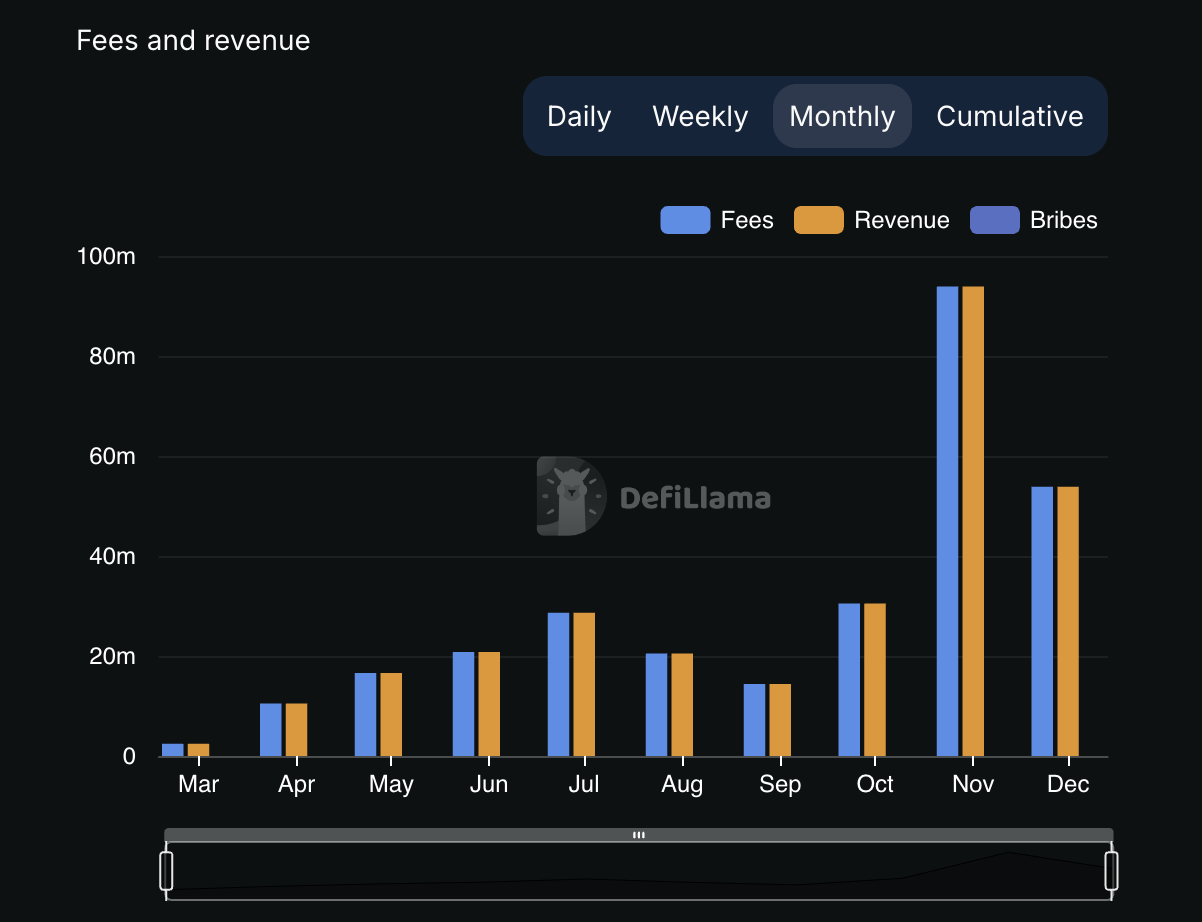Image resolution: width=1202 pixels, height=922 pixels.
Task: Toggle the Fees legend series
Action: 747,220
